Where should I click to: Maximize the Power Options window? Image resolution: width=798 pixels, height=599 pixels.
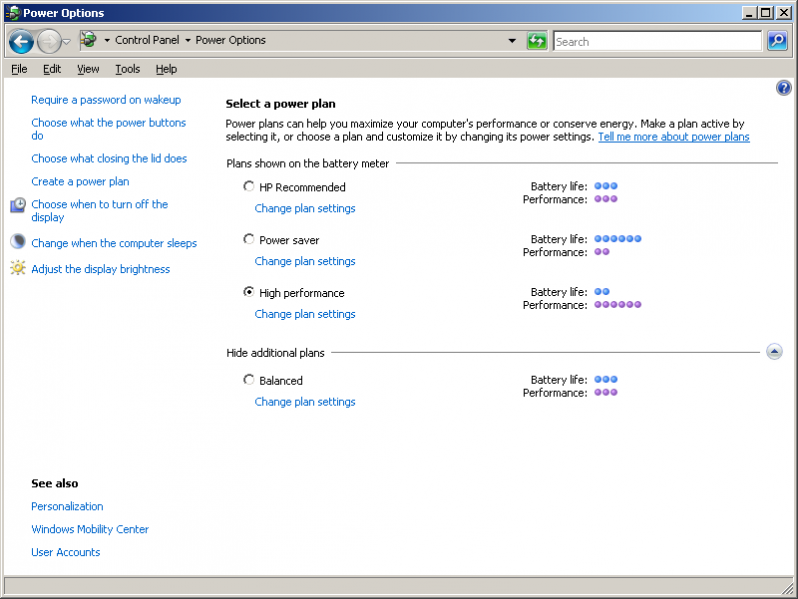765,13
